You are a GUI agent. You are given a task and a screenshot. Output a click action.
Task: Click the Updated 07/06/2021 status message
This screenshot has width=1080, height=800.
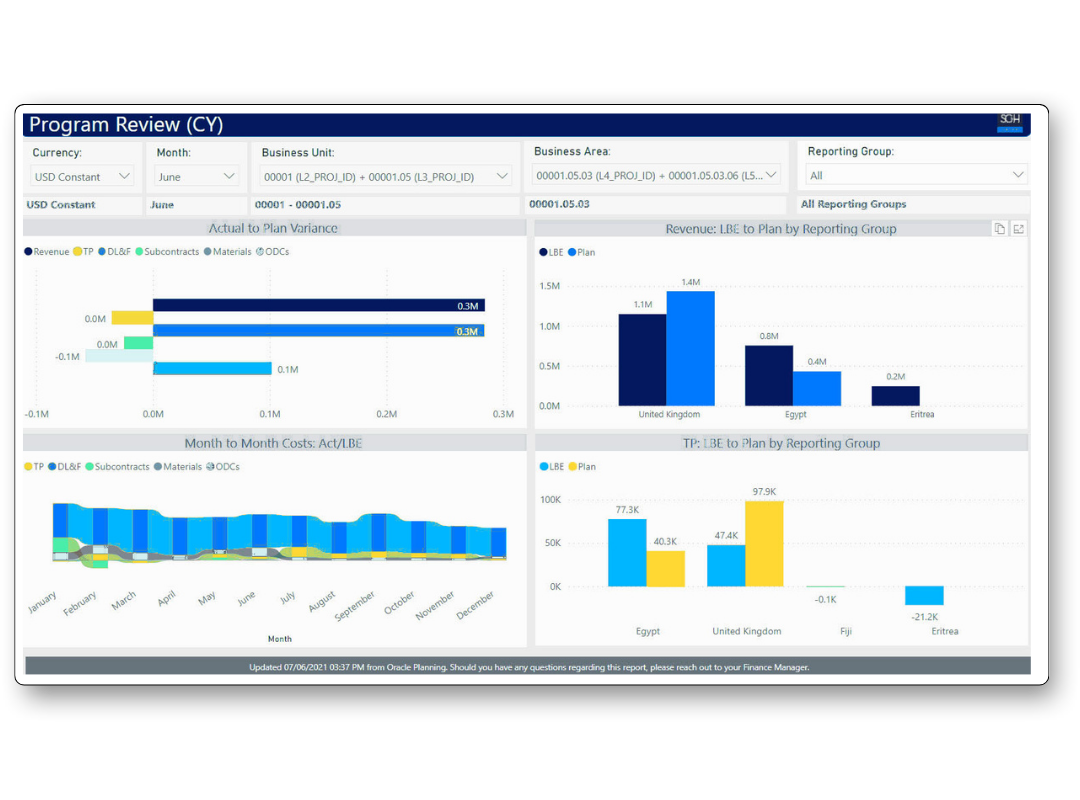pos(529,666)
